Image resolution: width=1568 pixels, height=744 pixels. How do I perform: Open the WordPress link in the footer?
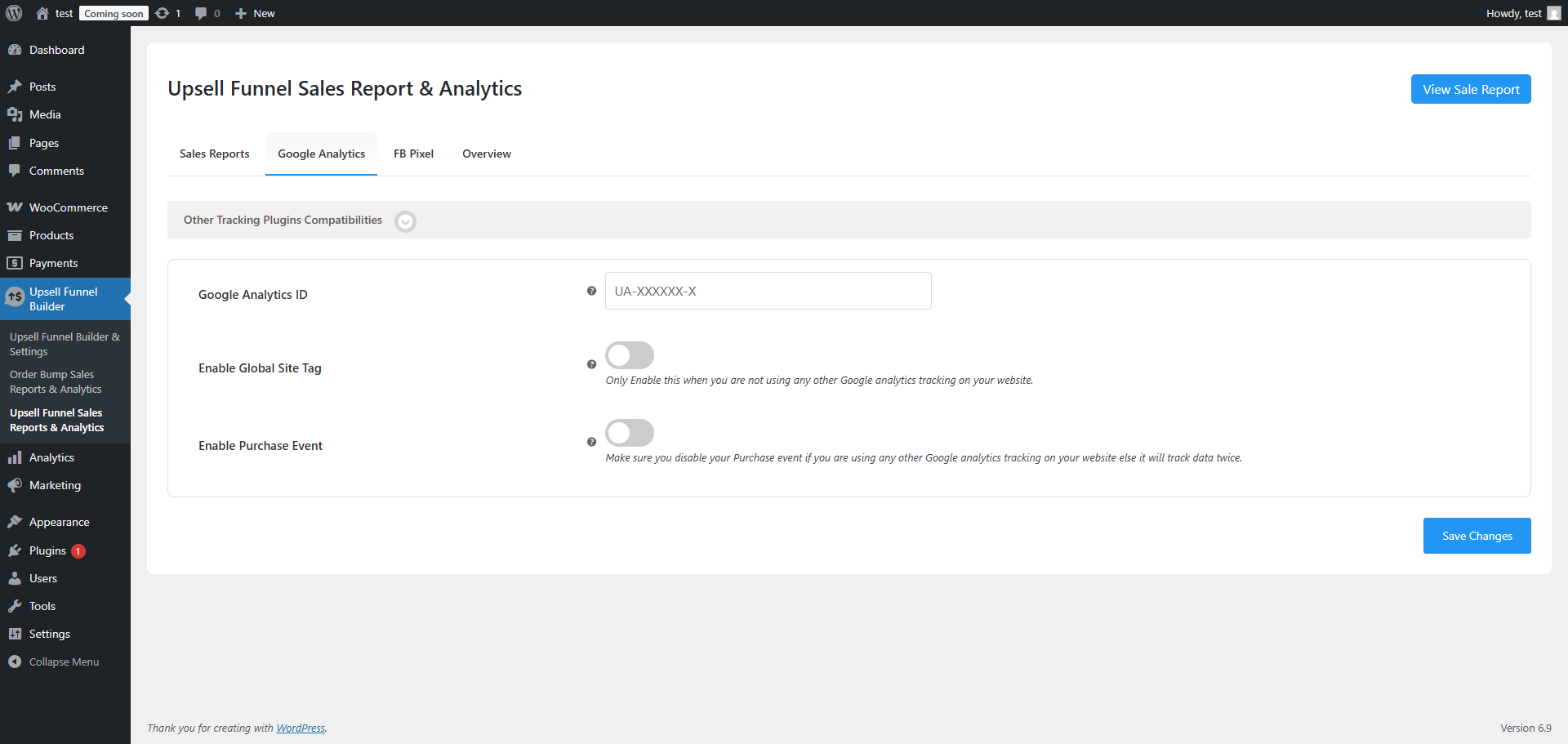pos(301,728)
